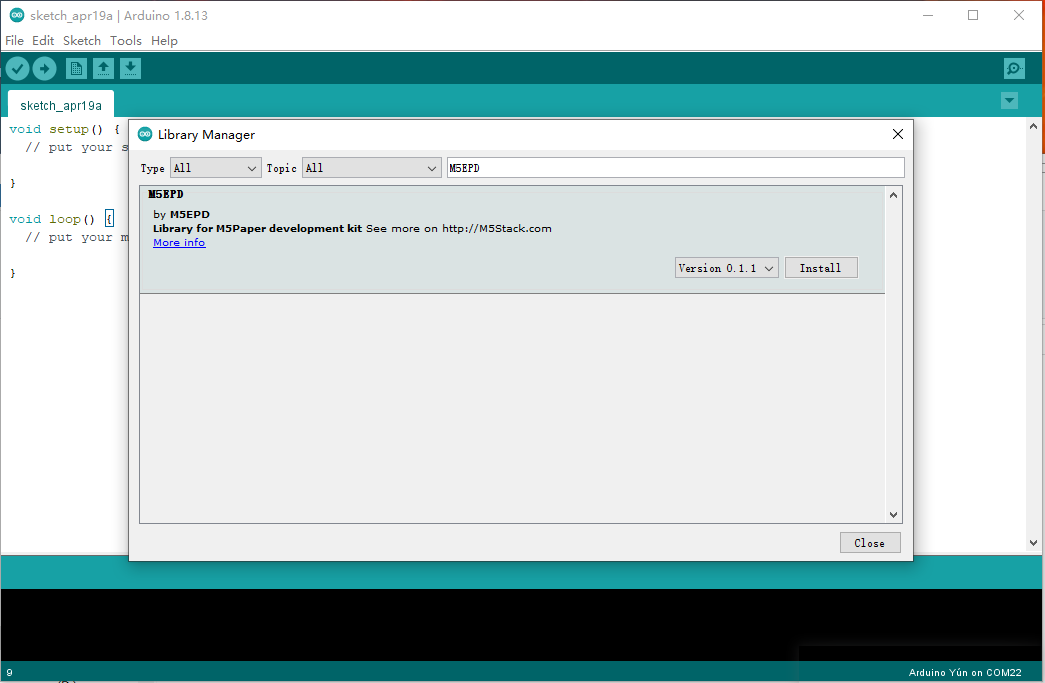The height and width of the screenshot is (683, 1045).
Task: Select the Version 0.1.1 dropdown
Action: (726, 268)
